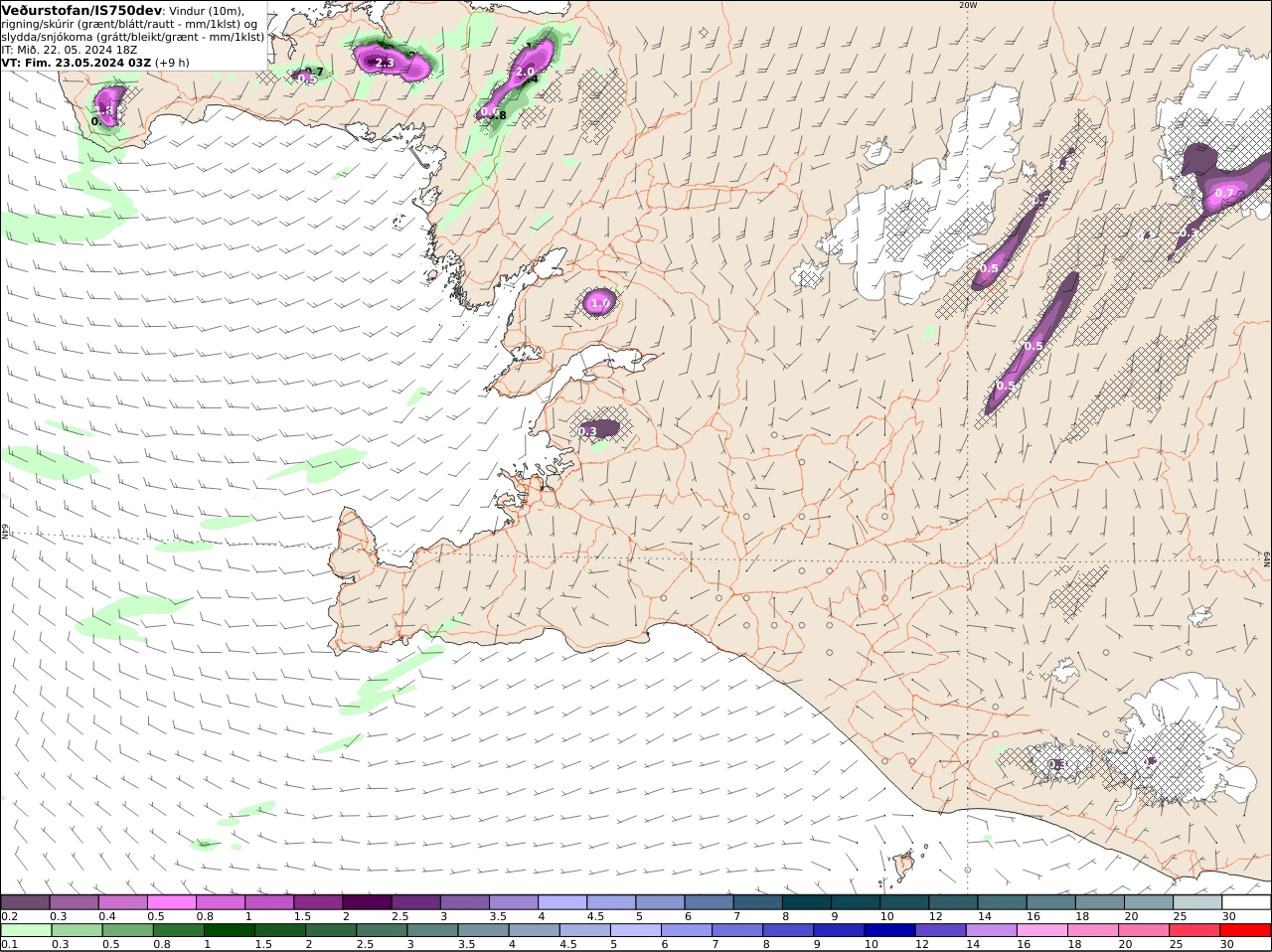This screenshot has height=952, width=1272.
Task: Select the dark plum upper swatch between 2 and 2.5
Action: click(x=367, y=902)
